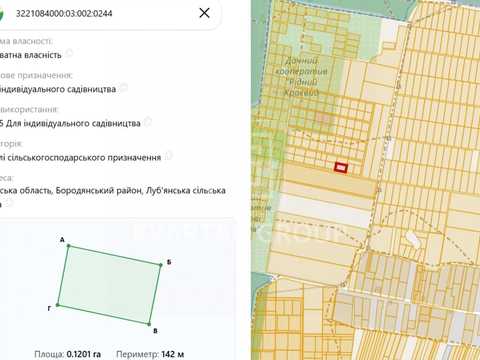The height and width of the screenshot is (360, 480).
Task: Click vertex В of the parcel diagram
Action: point(149,324)
